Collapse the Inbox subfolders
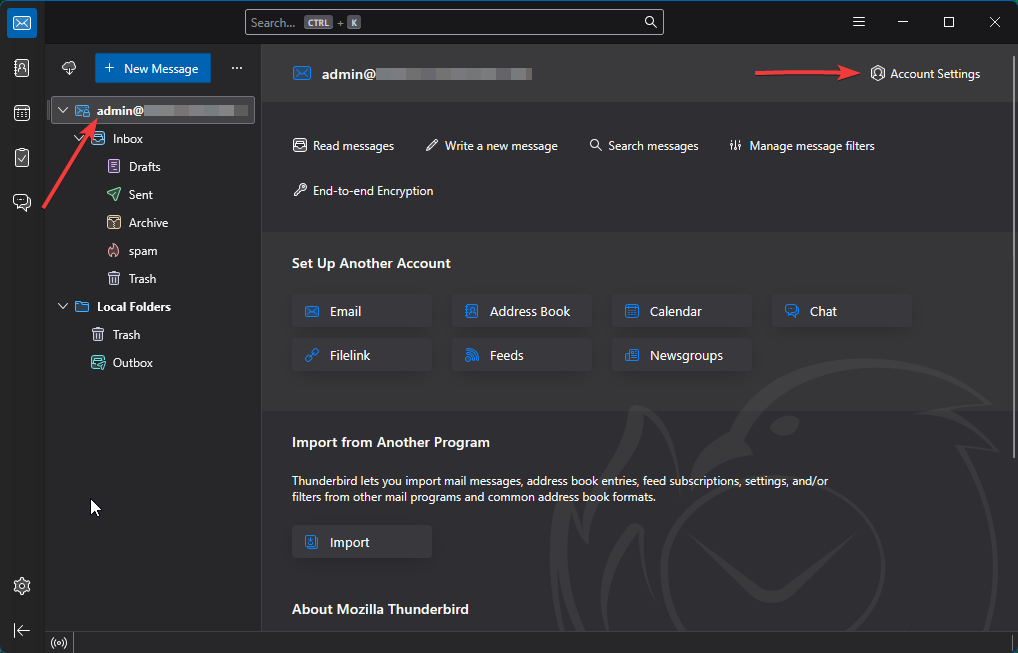 coord(79,138)
